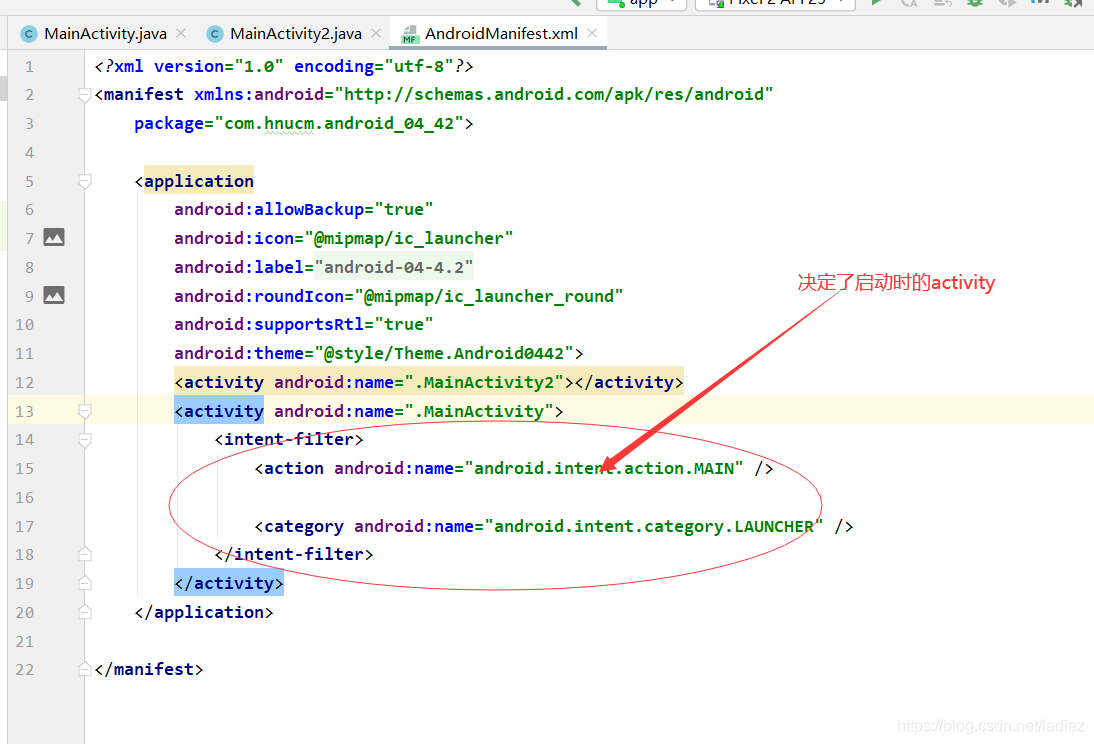The height and width of the screenshot is (744, 1094).
Task: Click the android.intent.action.MAIN value
Action: coord(604,468)
